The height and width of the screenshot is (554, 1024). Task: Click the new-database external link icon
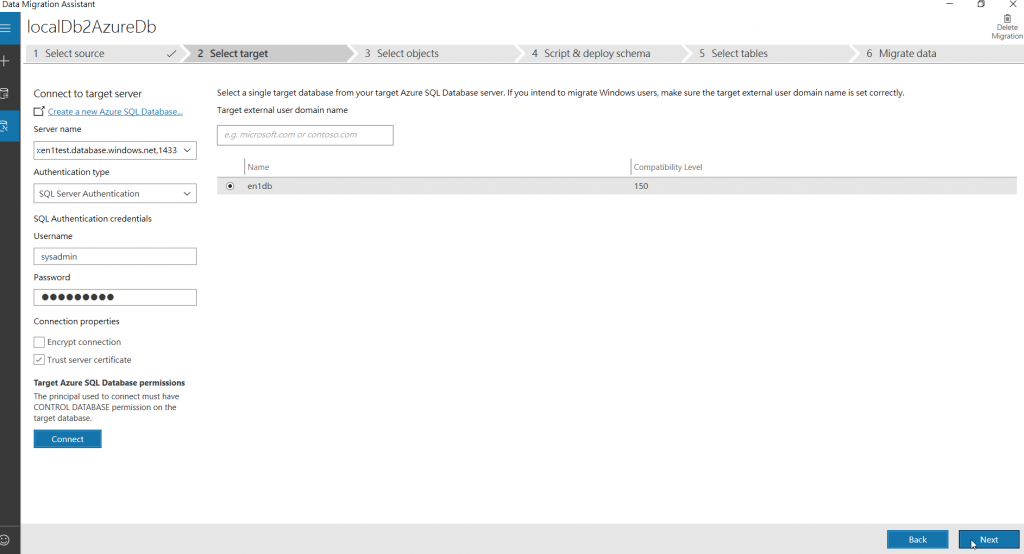click(39, 112)
